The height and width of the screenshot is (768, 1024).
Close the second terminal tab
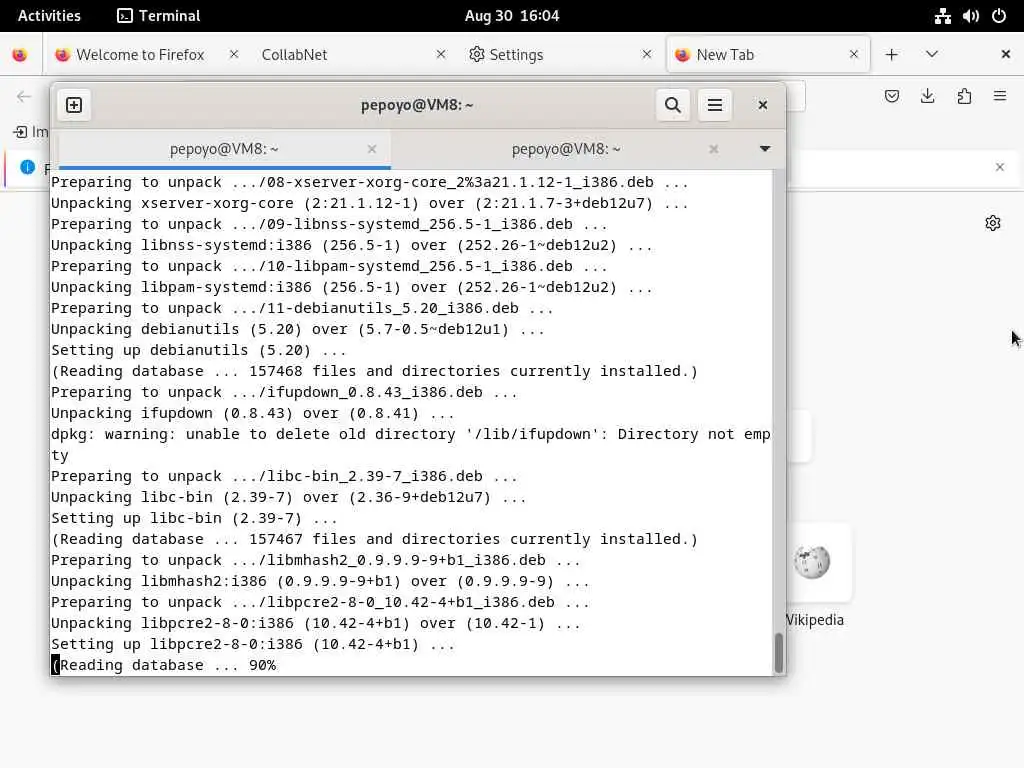[713, 149]
